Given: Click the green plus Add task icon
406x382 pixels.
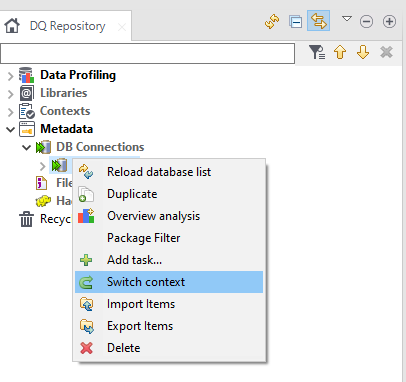Looking at the screenshot, I should pyautogui.click(x=86, y=260).
